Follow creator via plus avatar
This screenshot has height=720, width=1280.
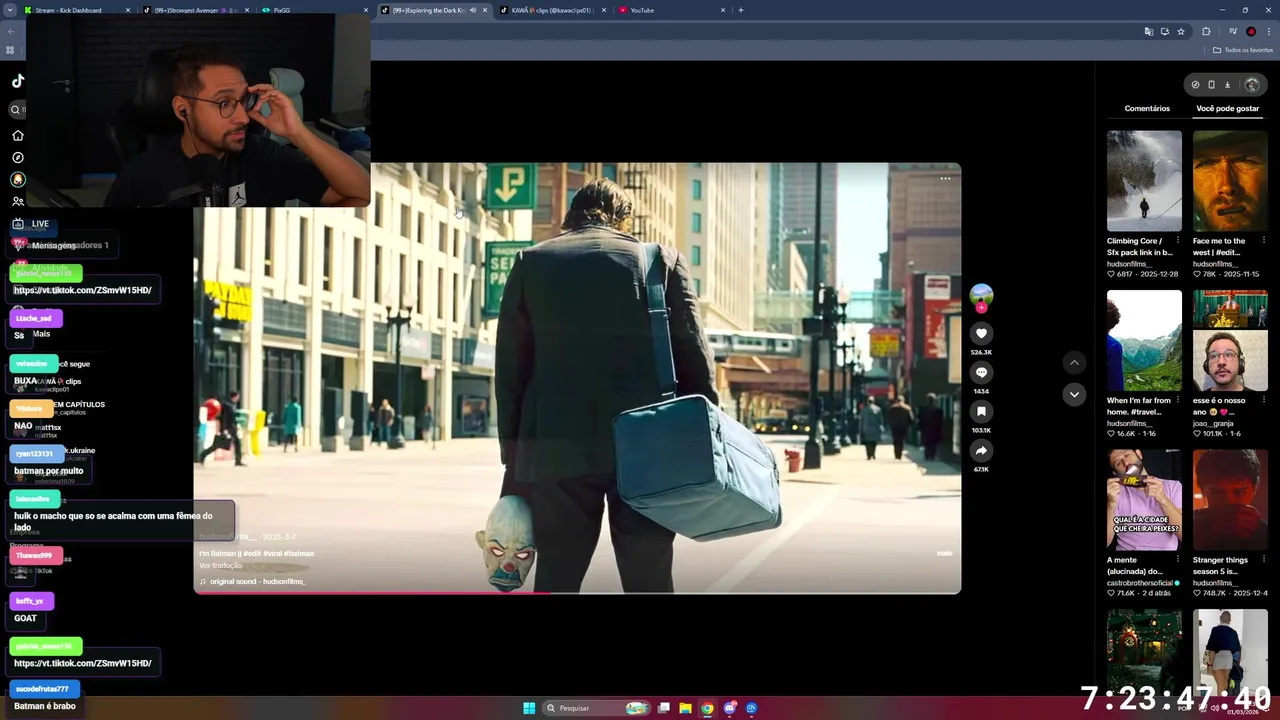[981, 307]
